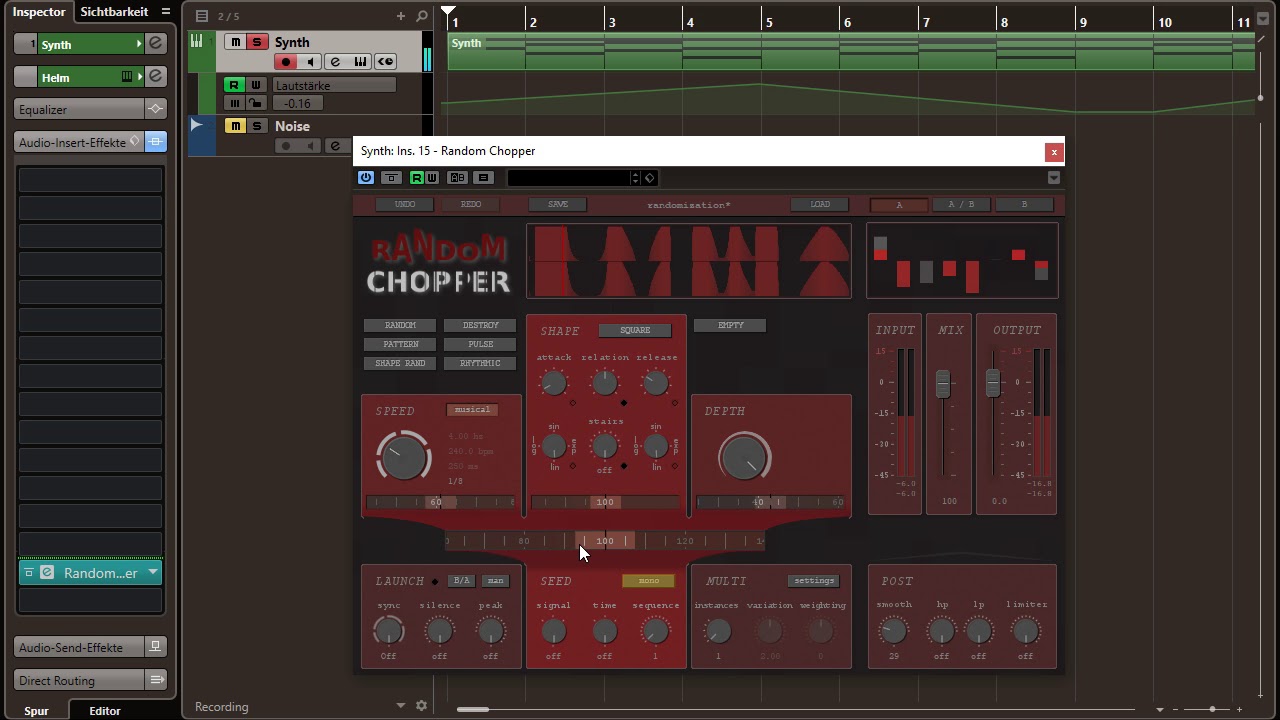
Task: Expand the Synth track name arrow in Inspector
Action: [139, 44]
